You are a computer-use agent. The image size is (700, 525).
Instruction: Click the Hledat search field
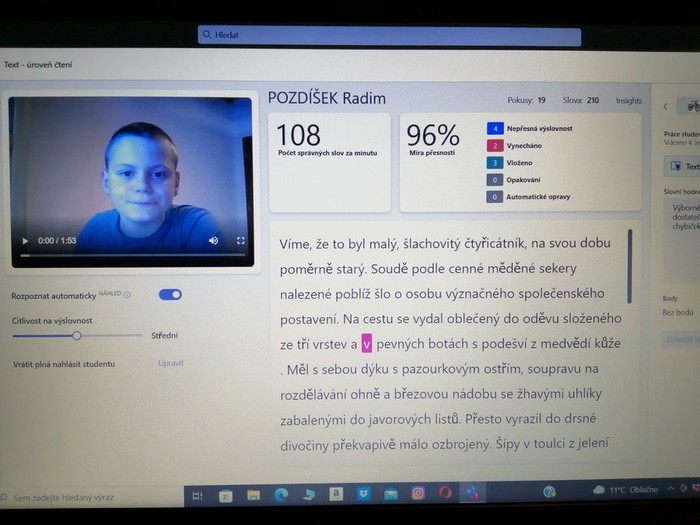[x=389, y=35]
